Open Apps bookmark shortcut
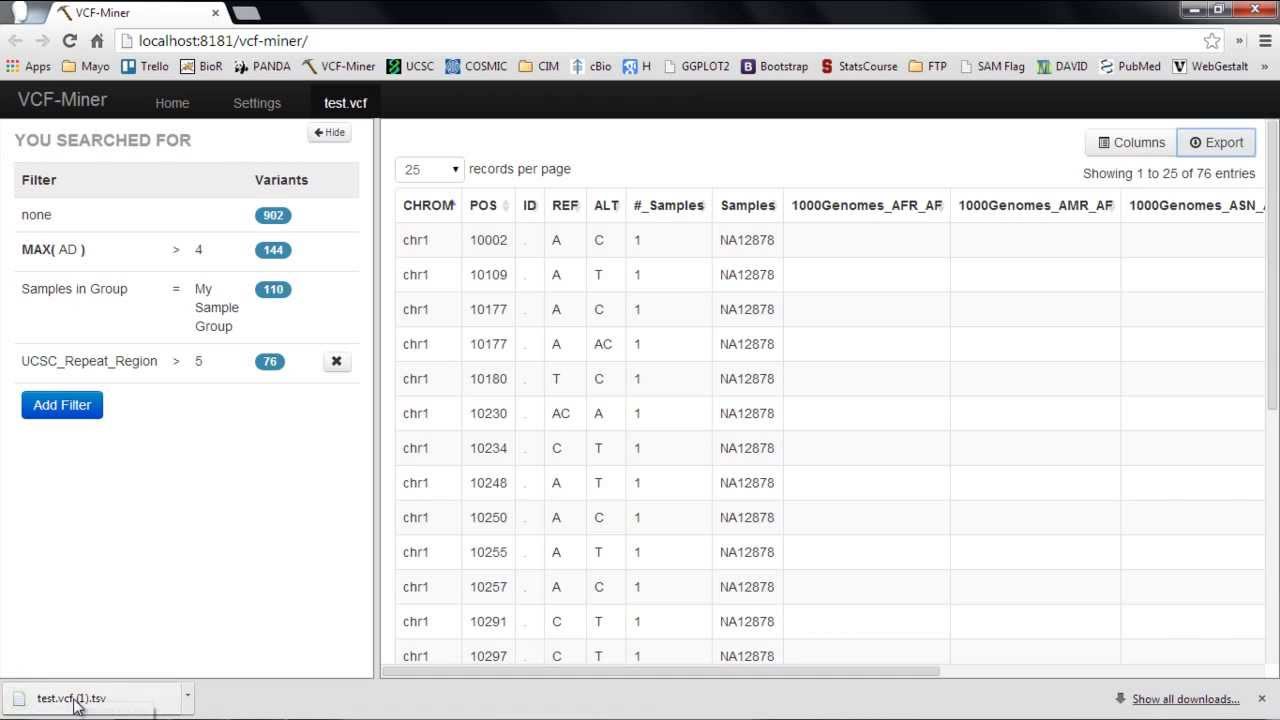Image resolution: width=1280 pixels, height=720 pixels. (x=28, y=66)
